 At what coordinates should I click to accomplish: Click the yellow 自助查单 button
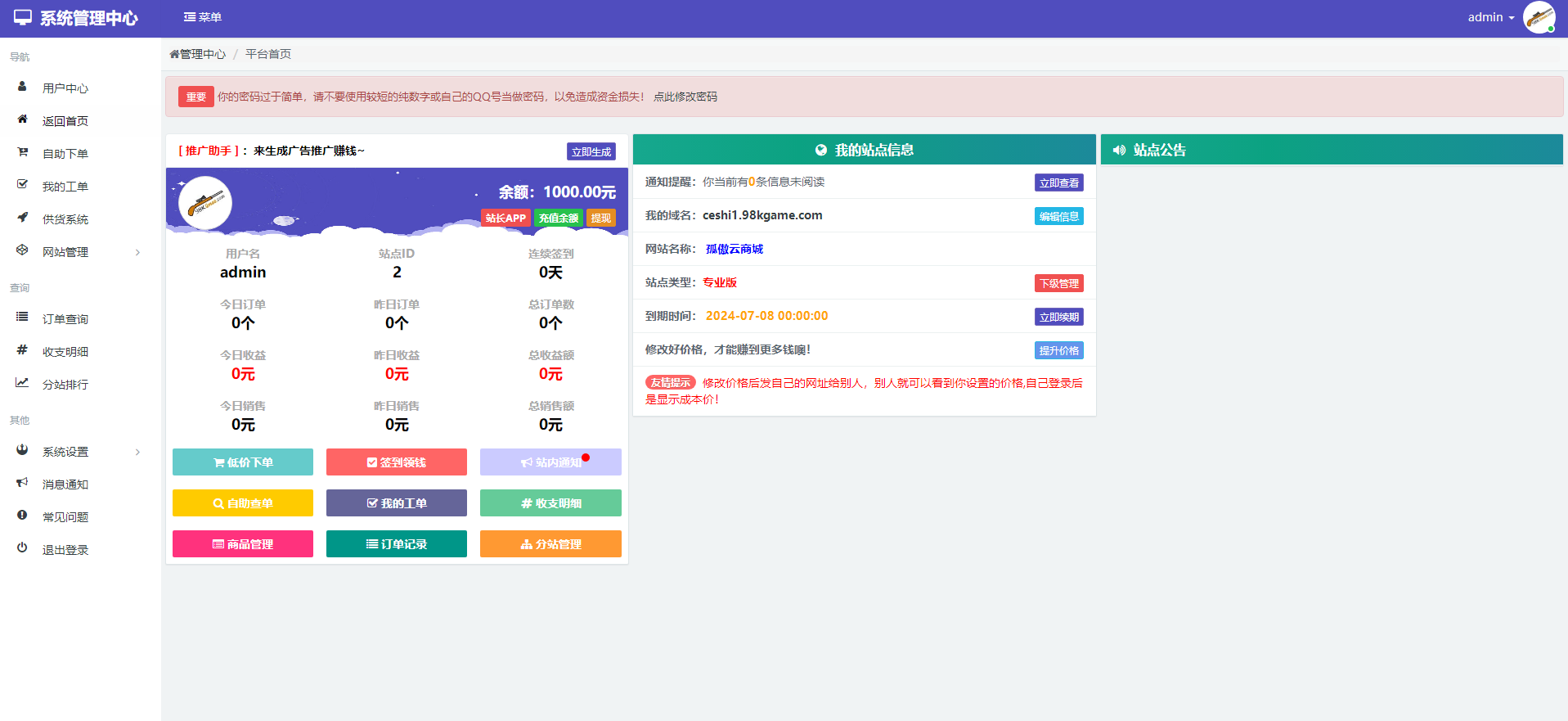pos(243,503)
